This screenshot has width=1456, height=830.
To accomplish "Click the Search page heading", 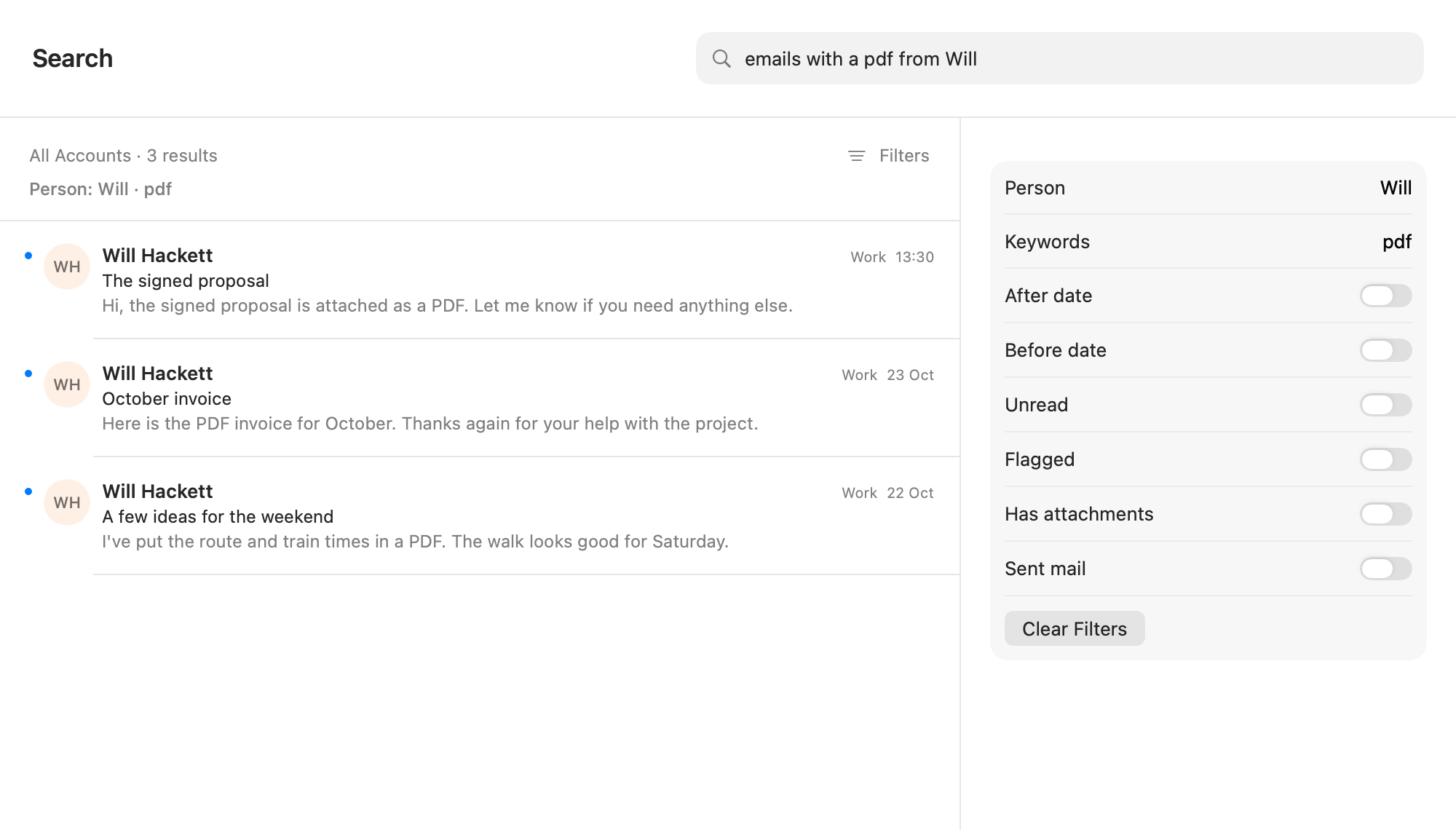I will point(73,58).
